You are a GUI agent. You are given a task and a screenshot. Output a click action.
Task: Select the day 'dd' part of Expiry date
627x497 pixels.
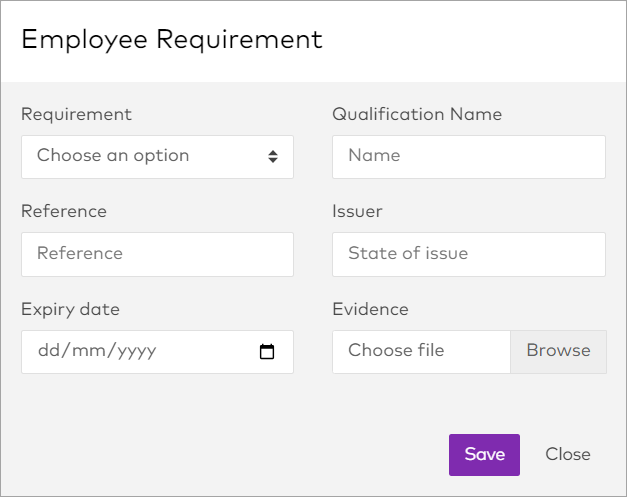tap(48, 352)
